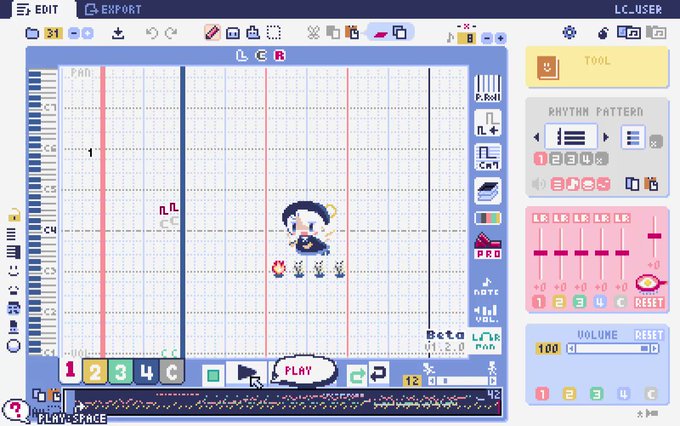
Task: Toggle the rhythm pattern speaker mute
Action: 539,184
